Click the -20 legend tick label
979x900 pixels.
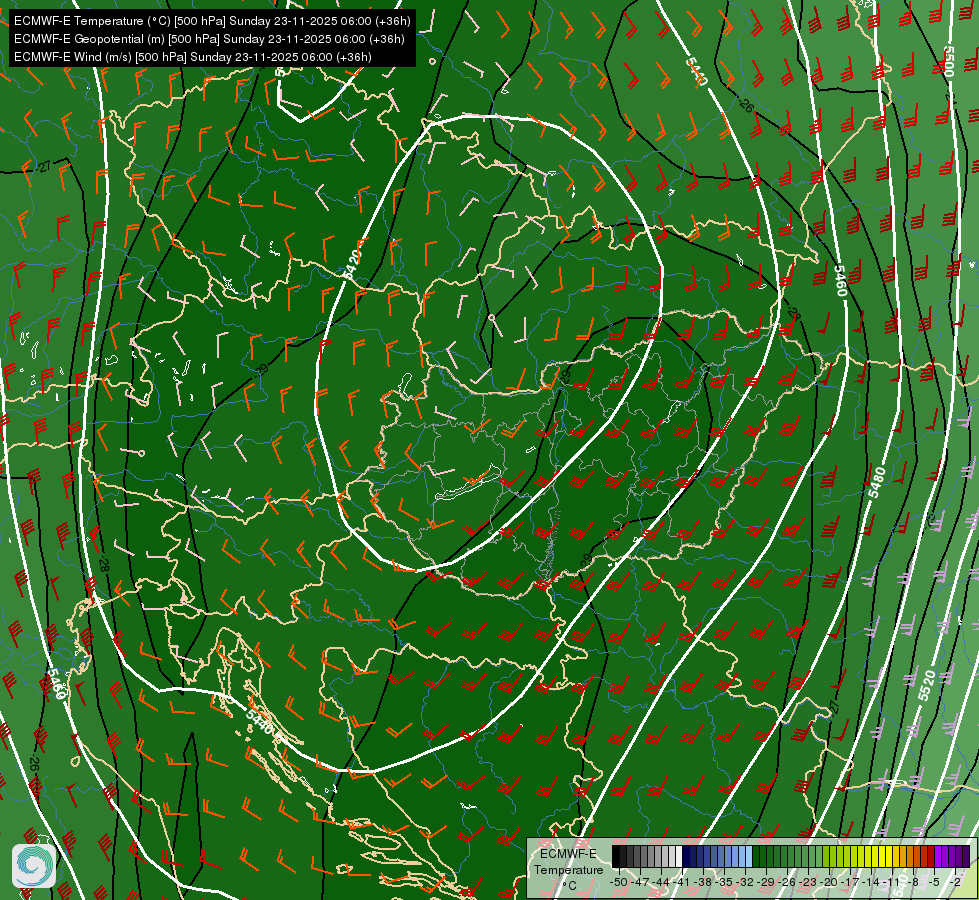tap(829, 882)
